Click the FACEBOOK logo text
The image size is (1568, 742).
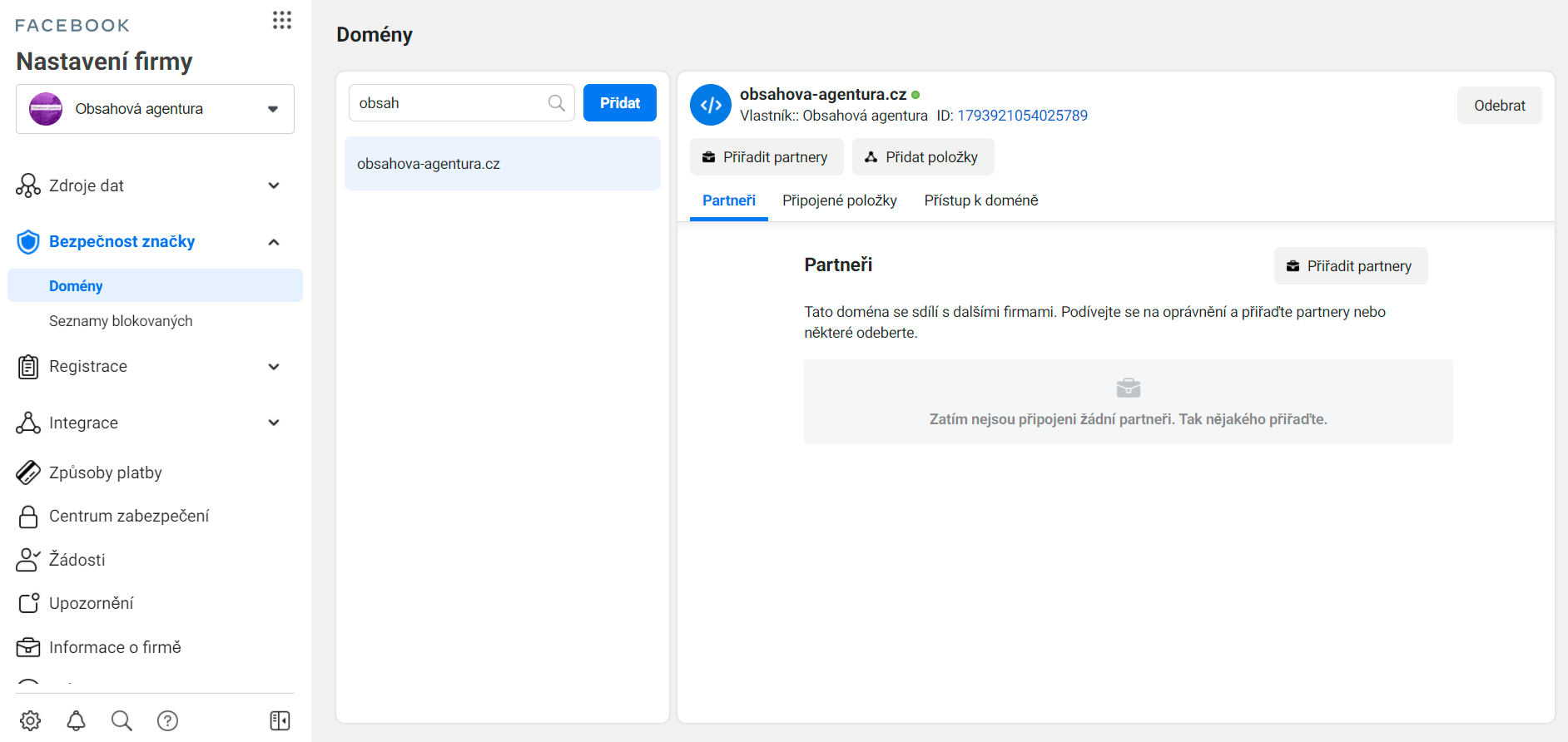[x=72, y=26]
